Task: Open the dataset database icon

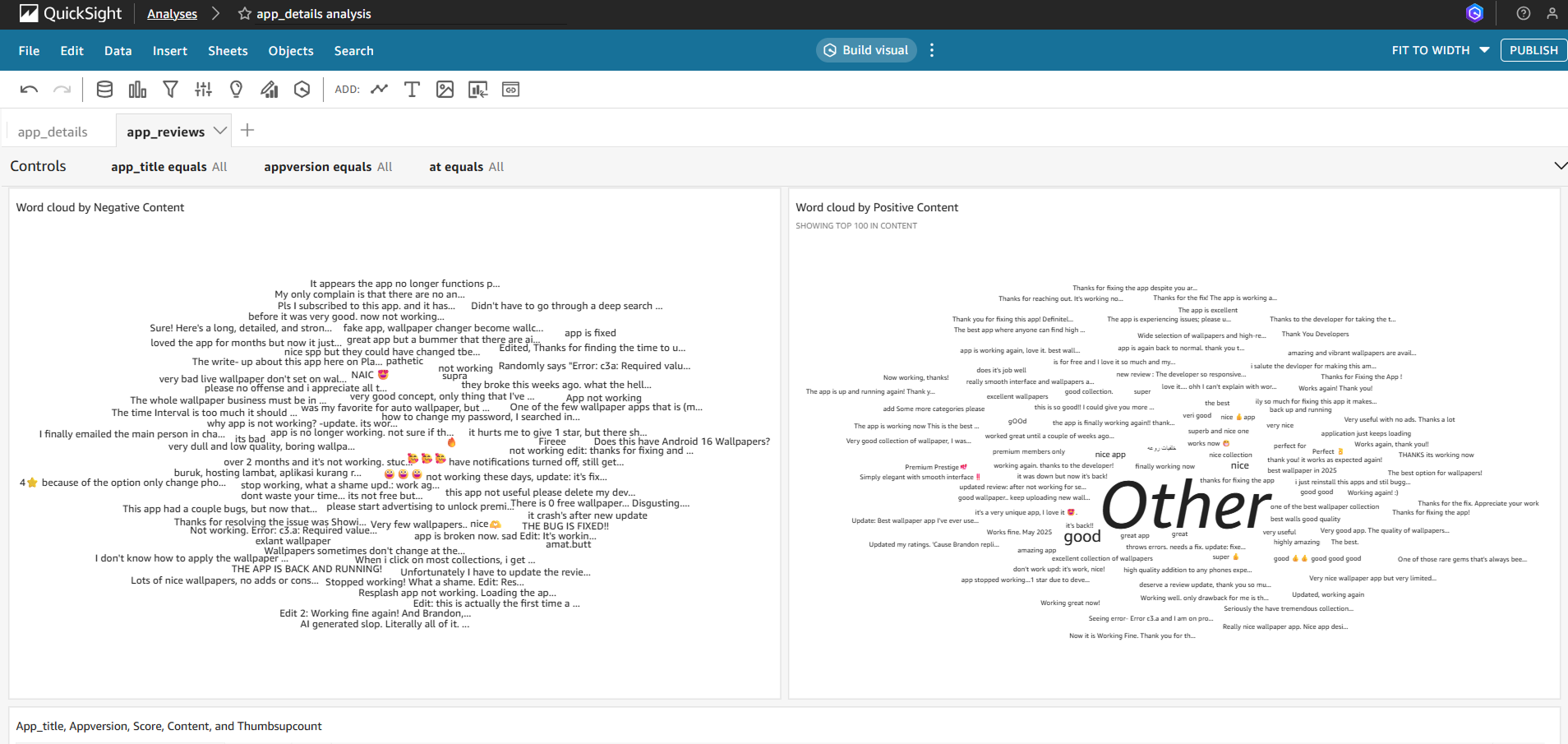Action: 104,90
